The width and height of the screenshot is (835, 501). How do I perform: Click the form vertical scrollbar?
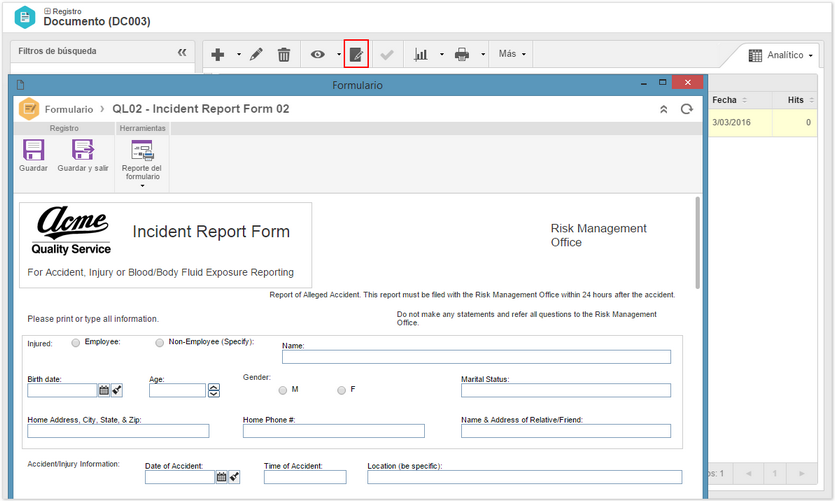[697, 243]
